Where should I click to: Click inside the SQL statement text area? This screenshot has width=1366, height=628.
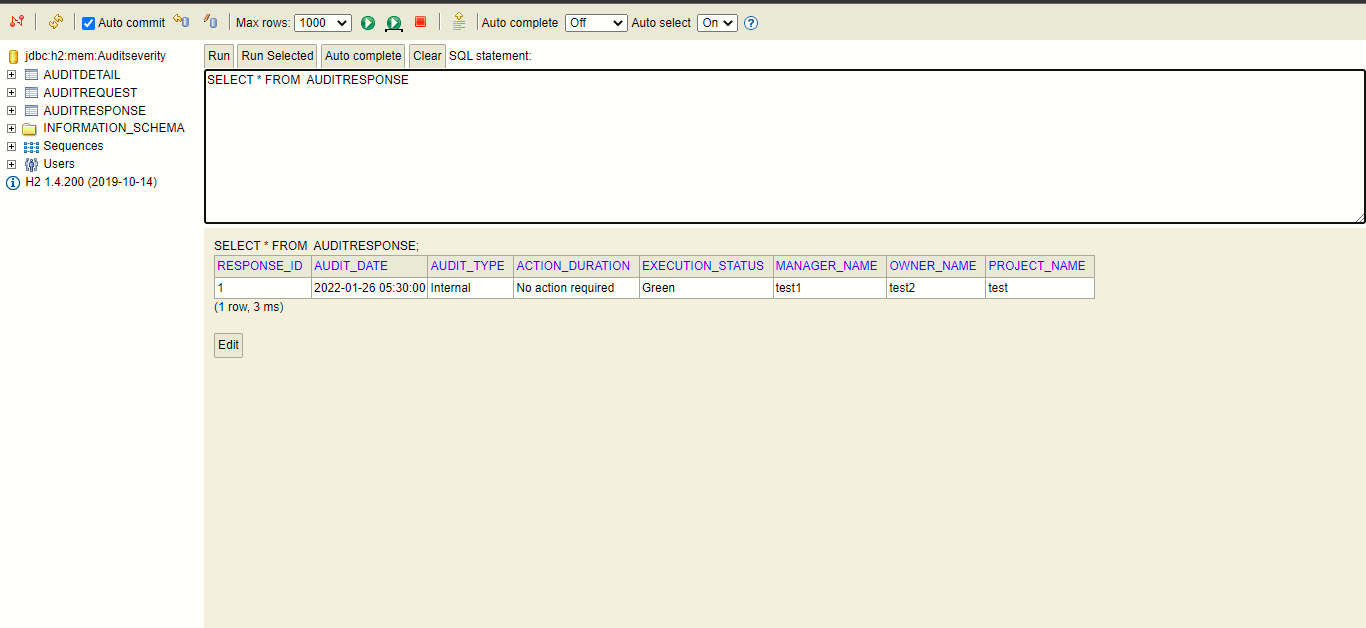785,146
